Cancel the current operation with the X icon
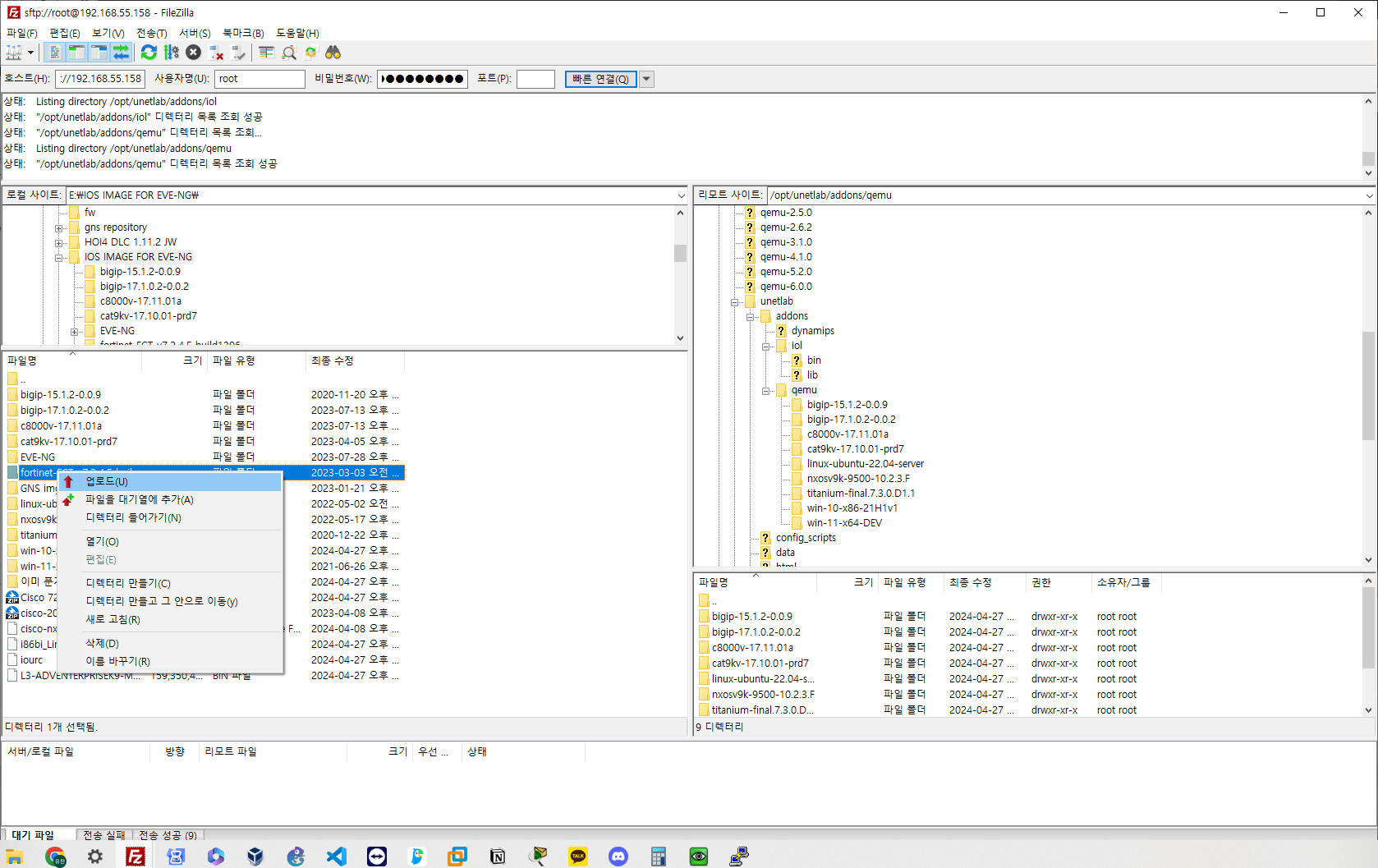Image resolution: width=1378 pixels, height=868 pixels. pos(193,53)
